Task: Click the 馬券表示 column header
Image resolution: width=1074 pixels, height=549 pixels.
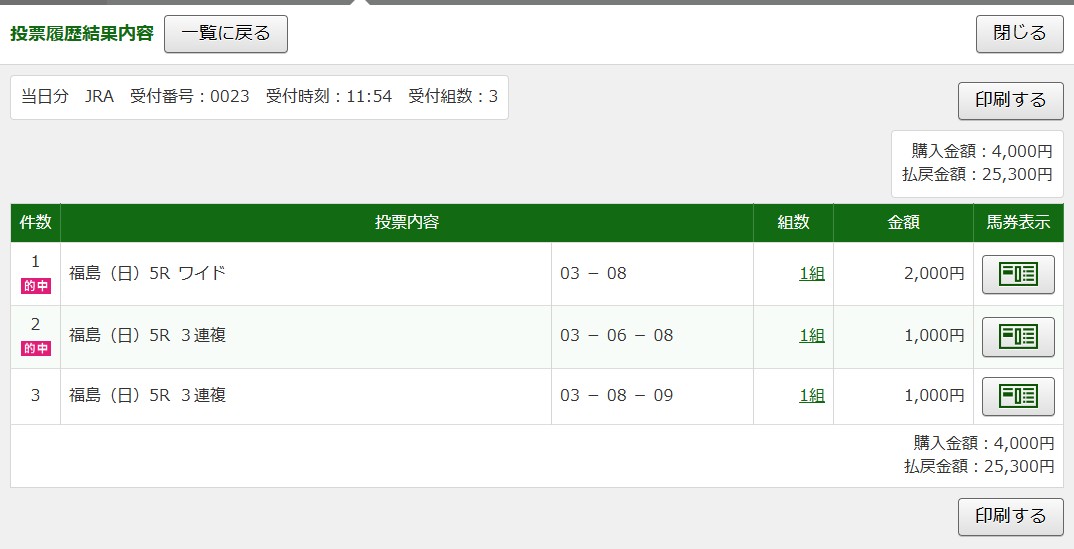Action: pyautogui.click(x=1018, y=223)
